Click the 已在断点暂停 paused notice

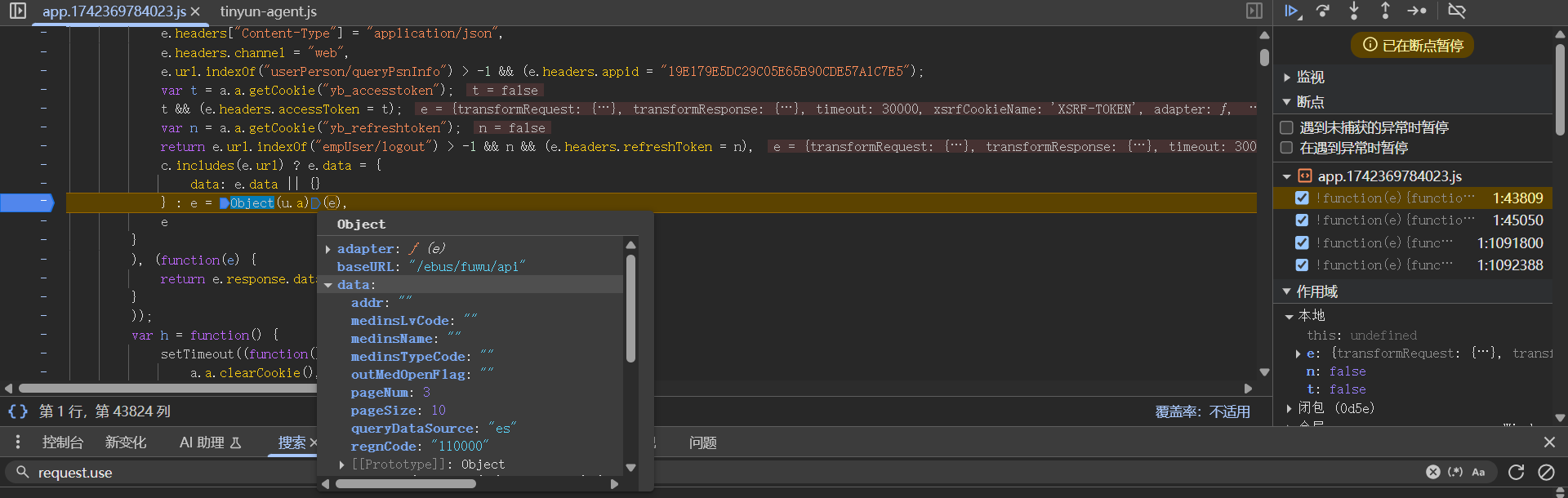click(x=1413, y=46)
